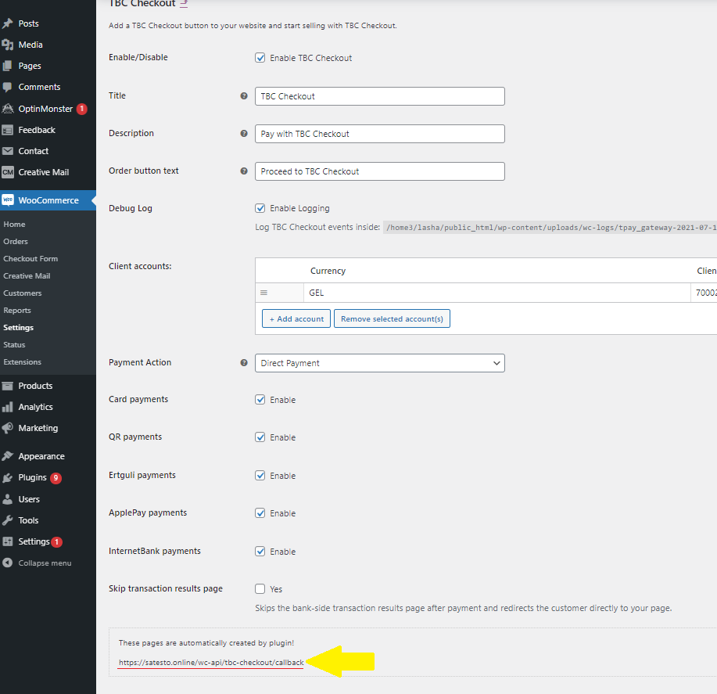The image size is (717, 694).
Task: Open WooCommerce Home submenu item
Action: pos(14,224)
